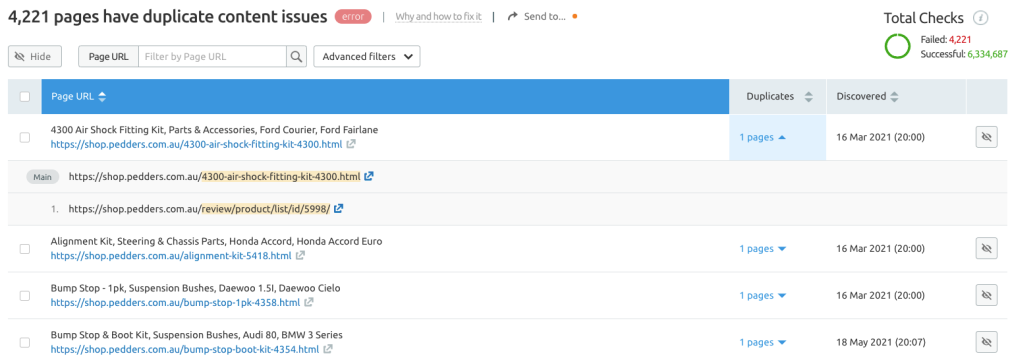Select all rows with header checkbox
This screenshot has height=364, width=1010.
click(x=25, y=97)
